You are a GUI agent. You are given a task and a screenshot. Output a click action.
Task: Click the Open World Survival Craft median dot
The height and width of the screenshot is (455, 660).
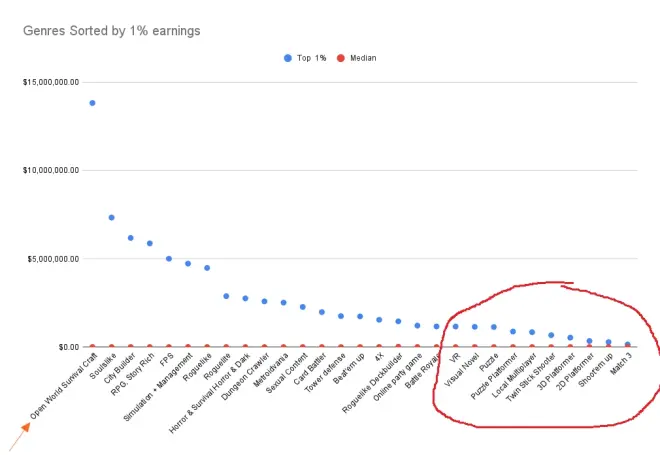pyautogui.click(x=92, y=347)
